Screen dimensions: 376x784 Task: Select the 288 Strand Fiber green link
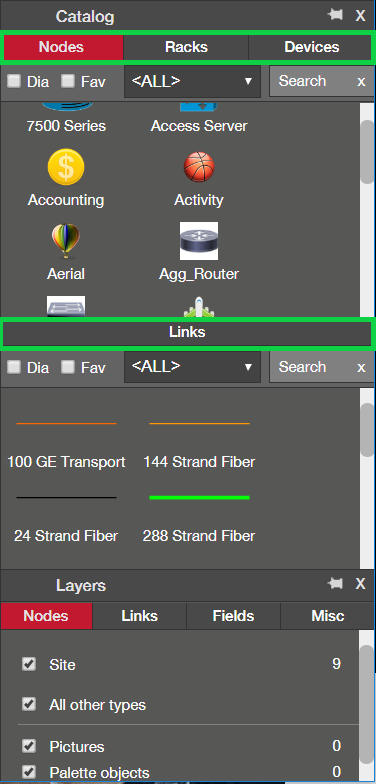(x=199, y=498)
